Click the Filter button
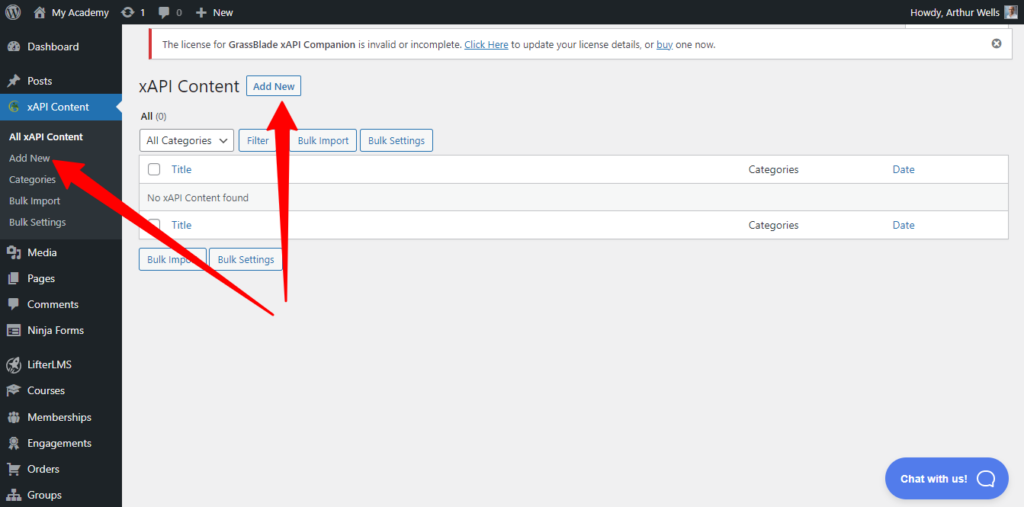Screen dimensions: 1024x507 pos(258,140)
